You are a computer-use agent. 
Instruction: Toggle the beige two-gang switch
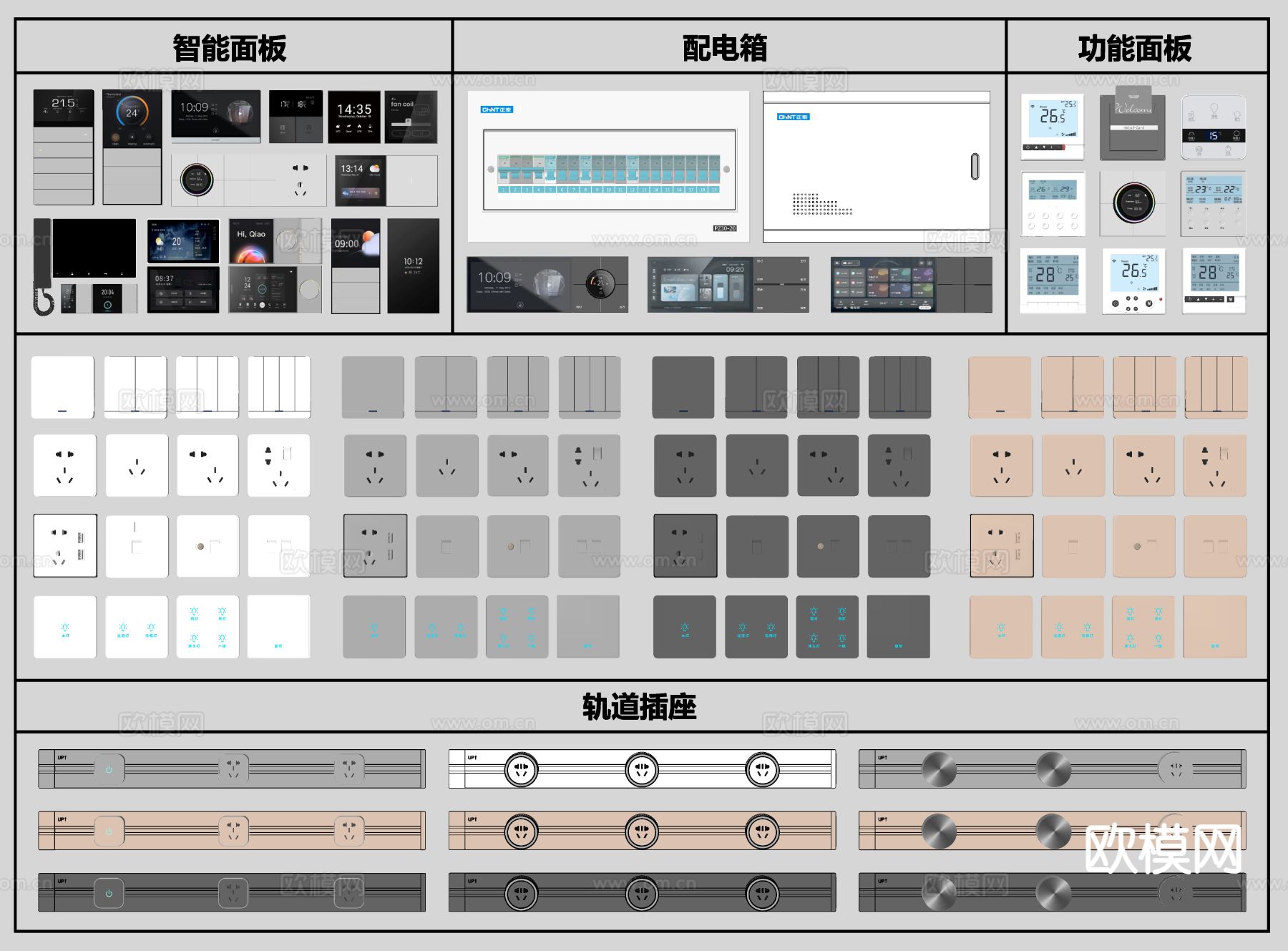(x=1072, y=387)
